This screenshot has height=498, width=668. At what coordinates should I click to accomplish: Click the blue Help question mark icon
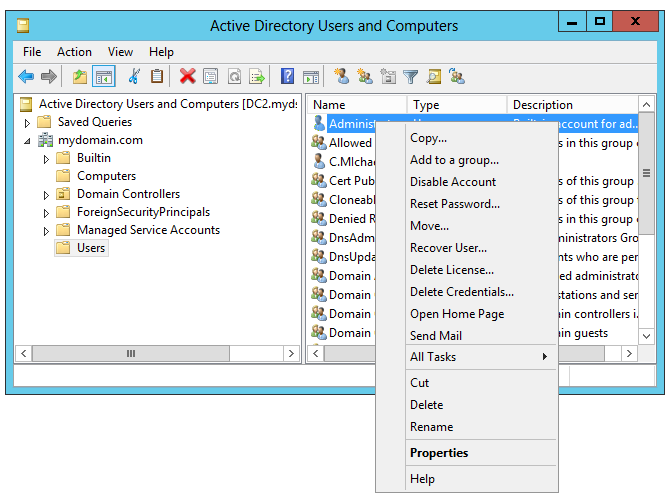click(287, 76)
